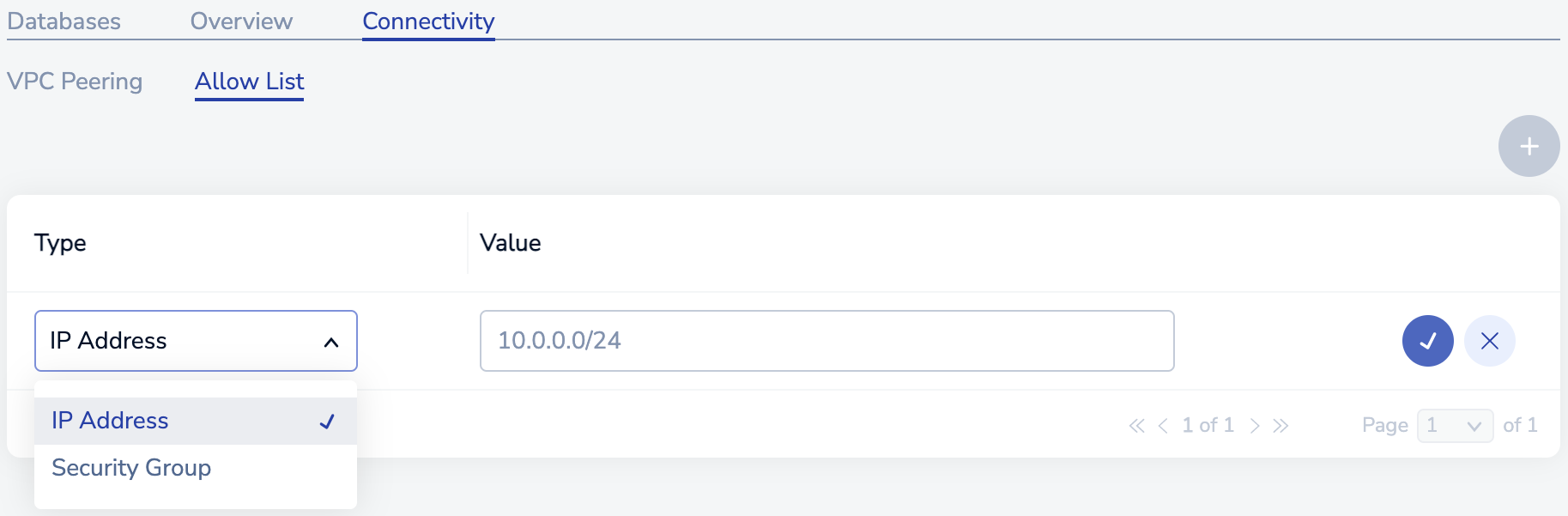Viewport: 1568px width, 516px height.
Task: Collapse the Type dropdown using its chevron
Action: 331,342
